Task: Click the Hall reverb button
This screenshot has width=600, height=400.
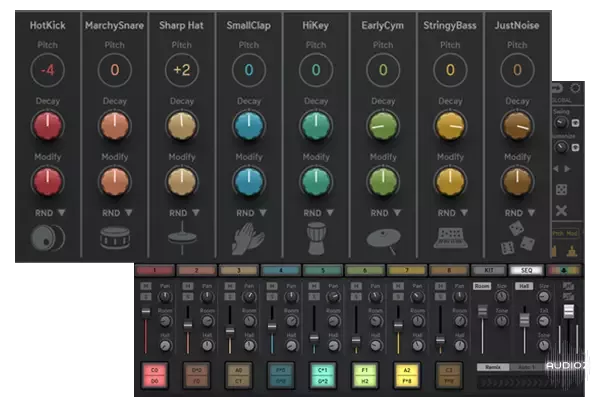Action: click(524, 286)
